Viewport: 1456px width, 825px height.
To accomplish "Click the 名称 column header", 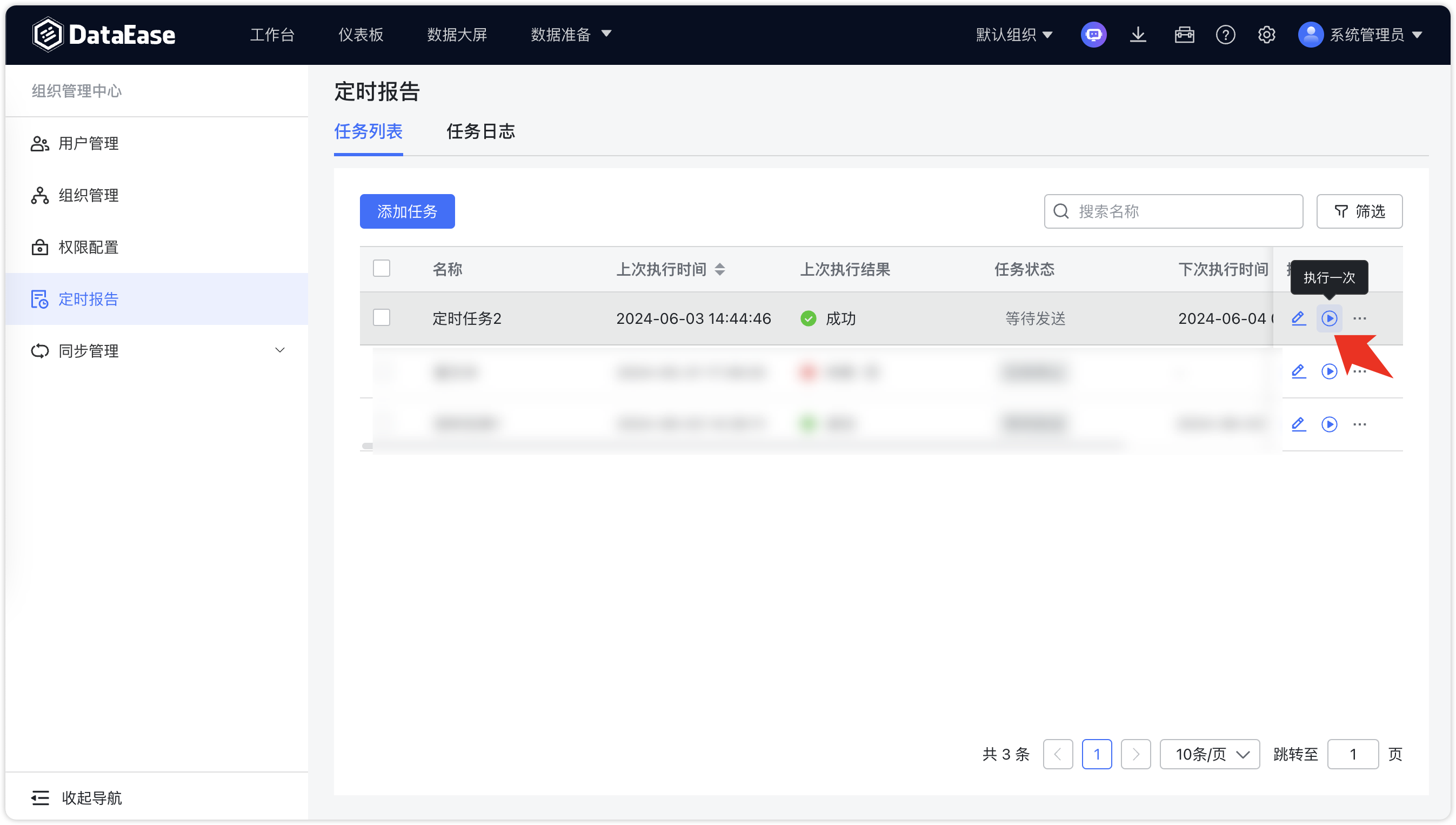I will 447,269.
